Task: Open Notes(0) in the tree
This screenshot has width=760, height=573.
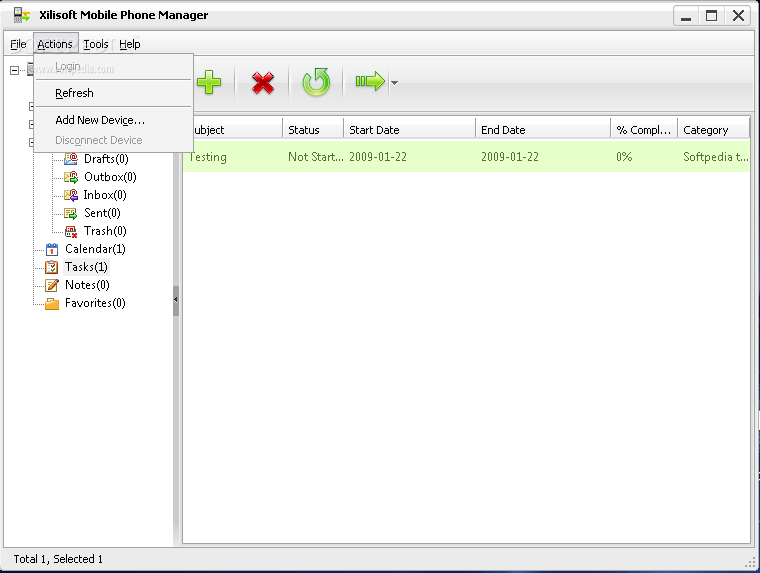Action: coord(87,285)
